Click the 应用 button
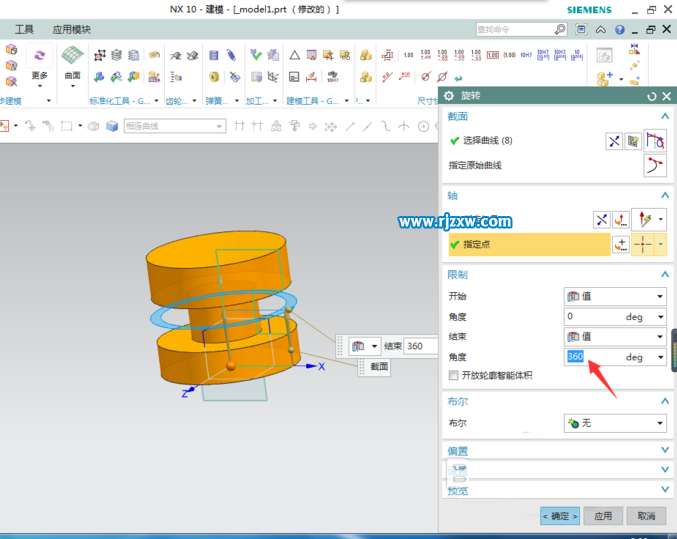This screenshot has height=539, width=677. pyautogui.click(x=602, y=516)
